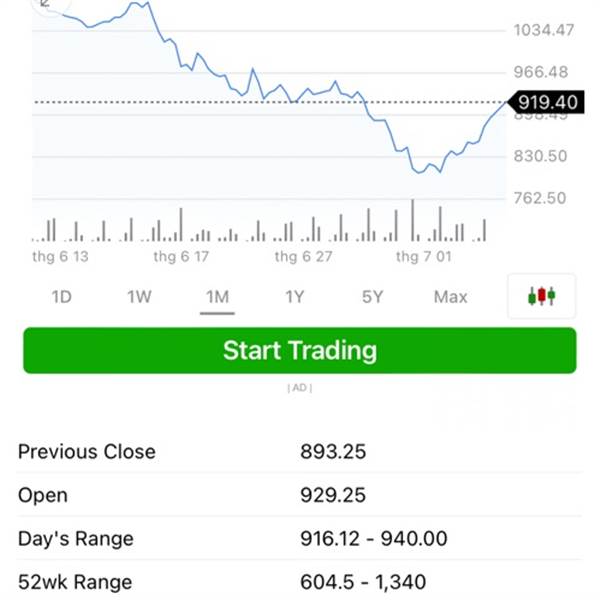
Task: Select the 1D time range
Action: (x=61, y=297)
